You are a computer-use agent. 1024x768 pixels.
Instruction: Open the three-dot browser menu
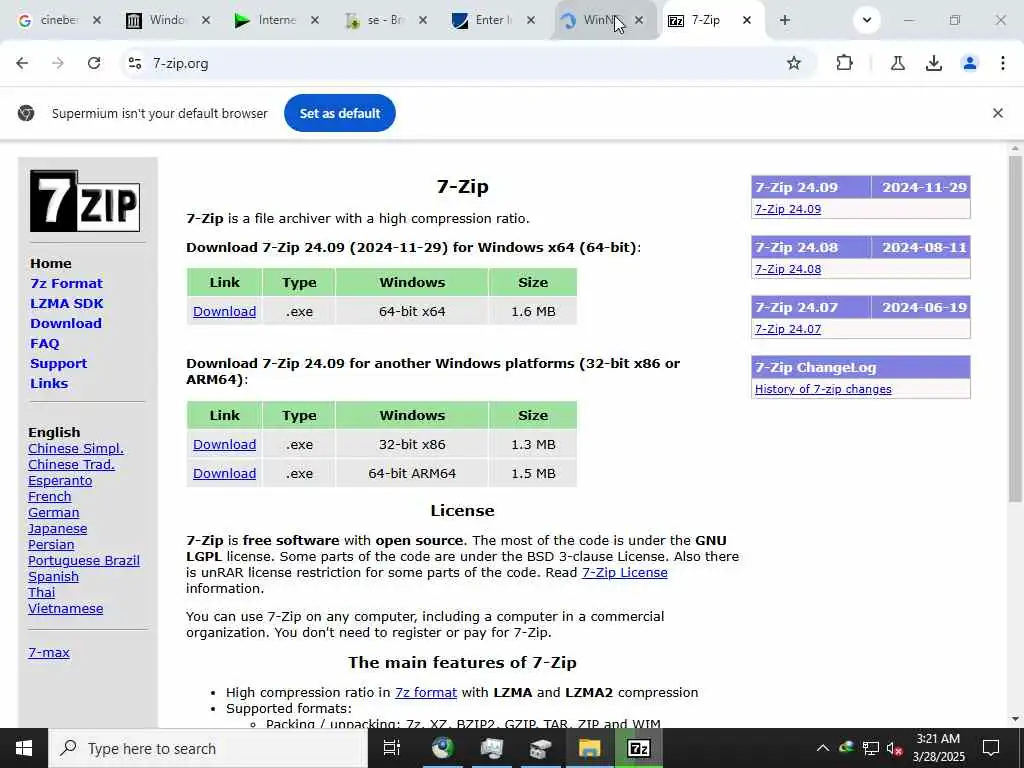pyautogui.click(x=1002, y=63)
